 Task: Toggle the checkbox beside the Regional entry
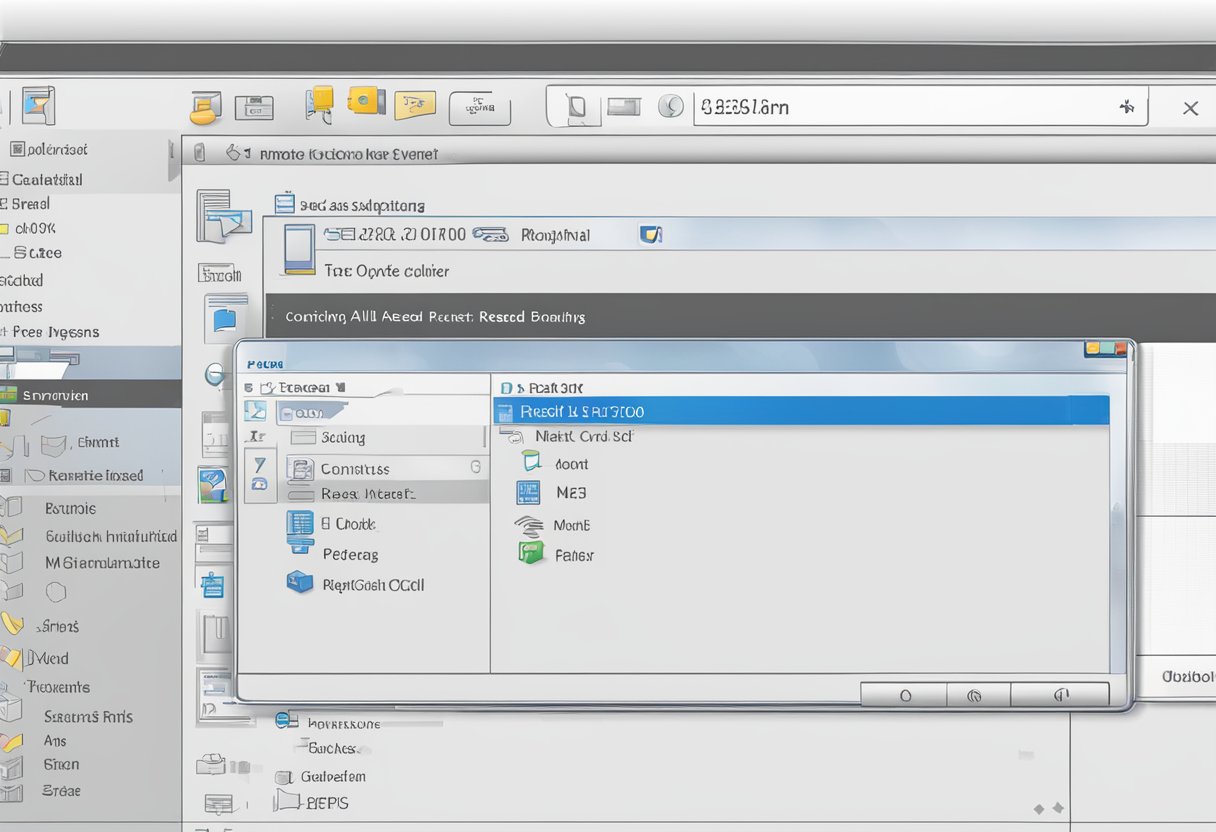pyautogui.click(x=651, y=234)
